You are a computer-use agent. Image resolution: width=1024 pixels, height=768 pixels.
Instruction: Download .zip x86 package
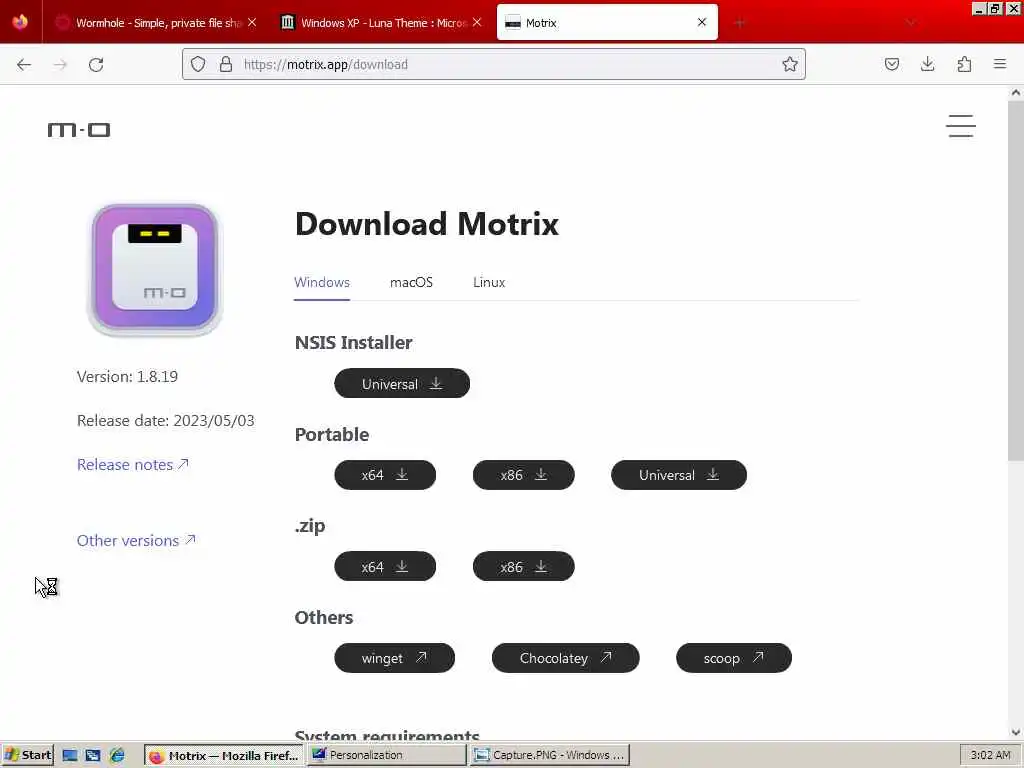coord(524,566)
